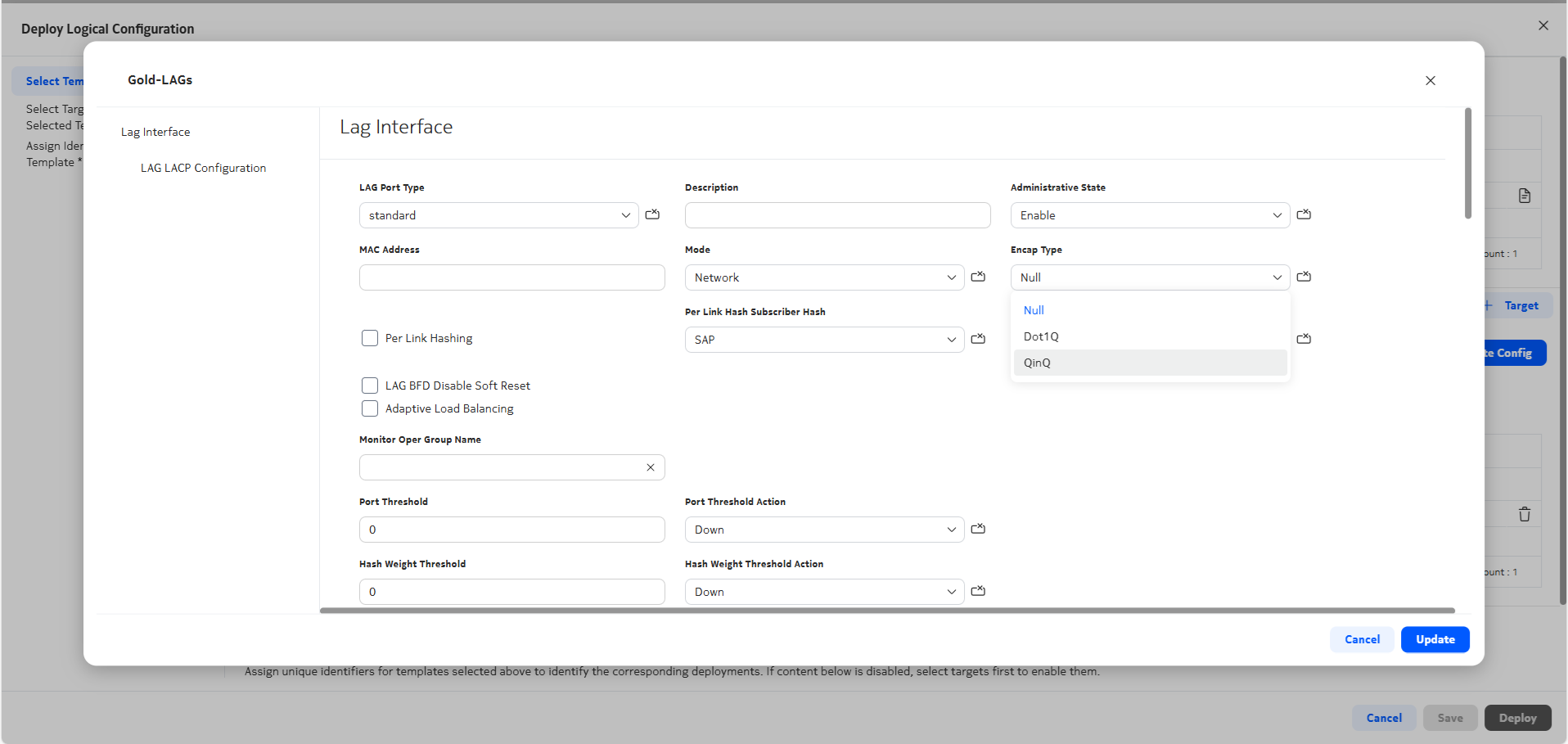Enable the Per Link Hashing checkbox

(x=370, y=338)
